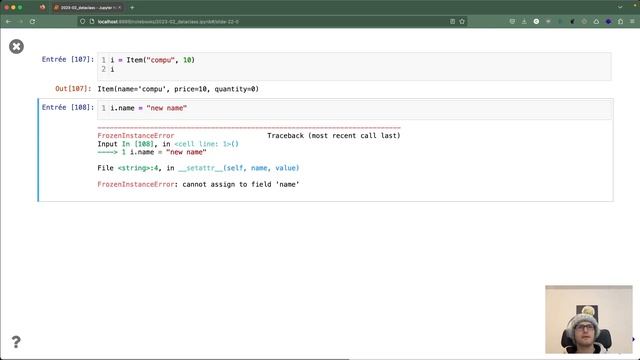Click '__setattr__(self, name, value)' text
The image size is (640, 360).
(239, 168)
